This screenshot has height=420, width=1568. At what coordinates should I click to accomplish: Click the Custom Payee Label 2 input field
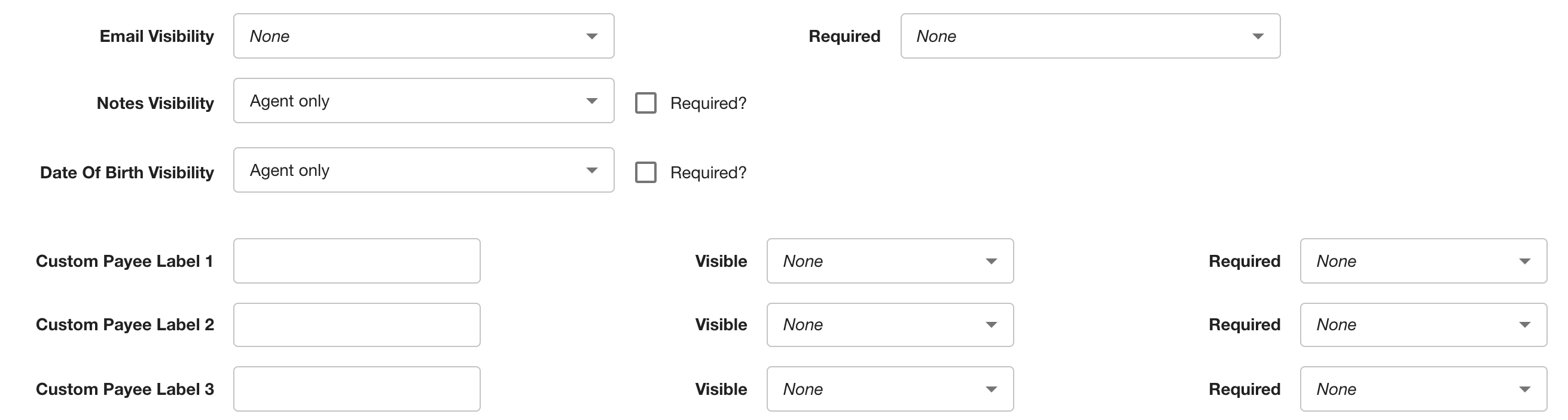(x=356, y=324)
